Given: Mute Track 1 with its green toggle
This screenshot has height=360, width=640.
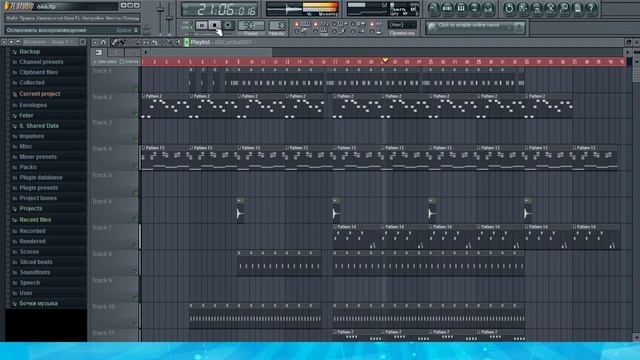Looking at the screenshot, I should (x=135, y=88).
